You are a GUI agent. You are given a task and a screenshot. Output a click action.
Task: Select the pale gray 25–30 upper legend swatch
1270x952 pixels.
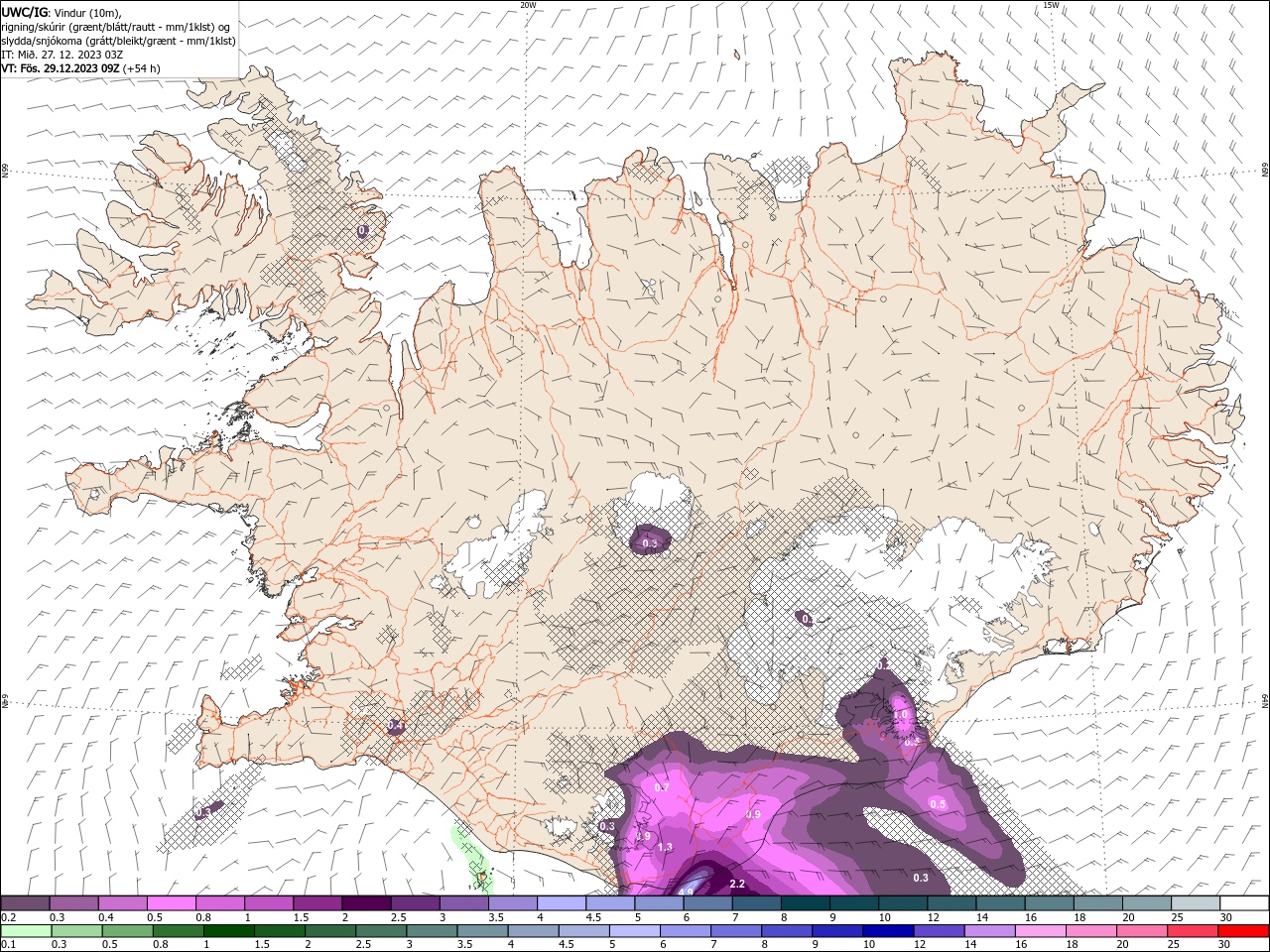[1195, 902]
